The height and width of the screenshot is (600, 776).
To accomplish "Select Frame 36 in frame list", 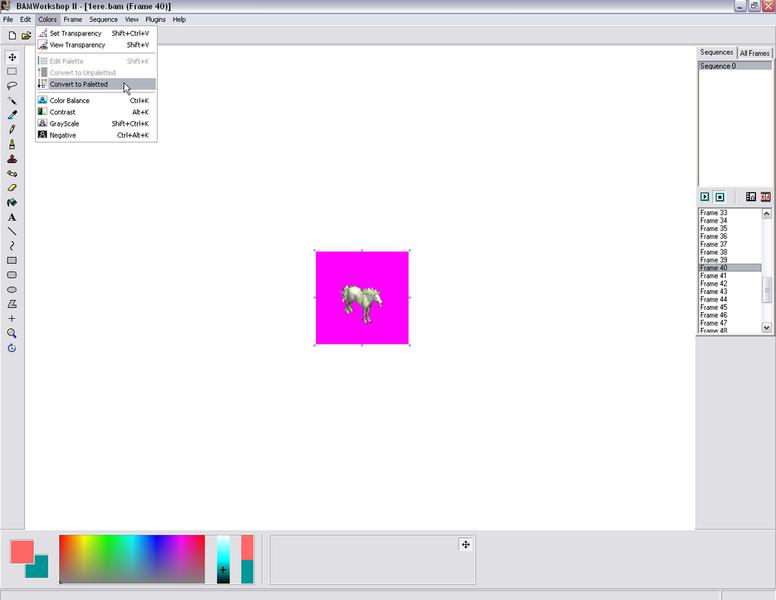I will tap(730, 236).
